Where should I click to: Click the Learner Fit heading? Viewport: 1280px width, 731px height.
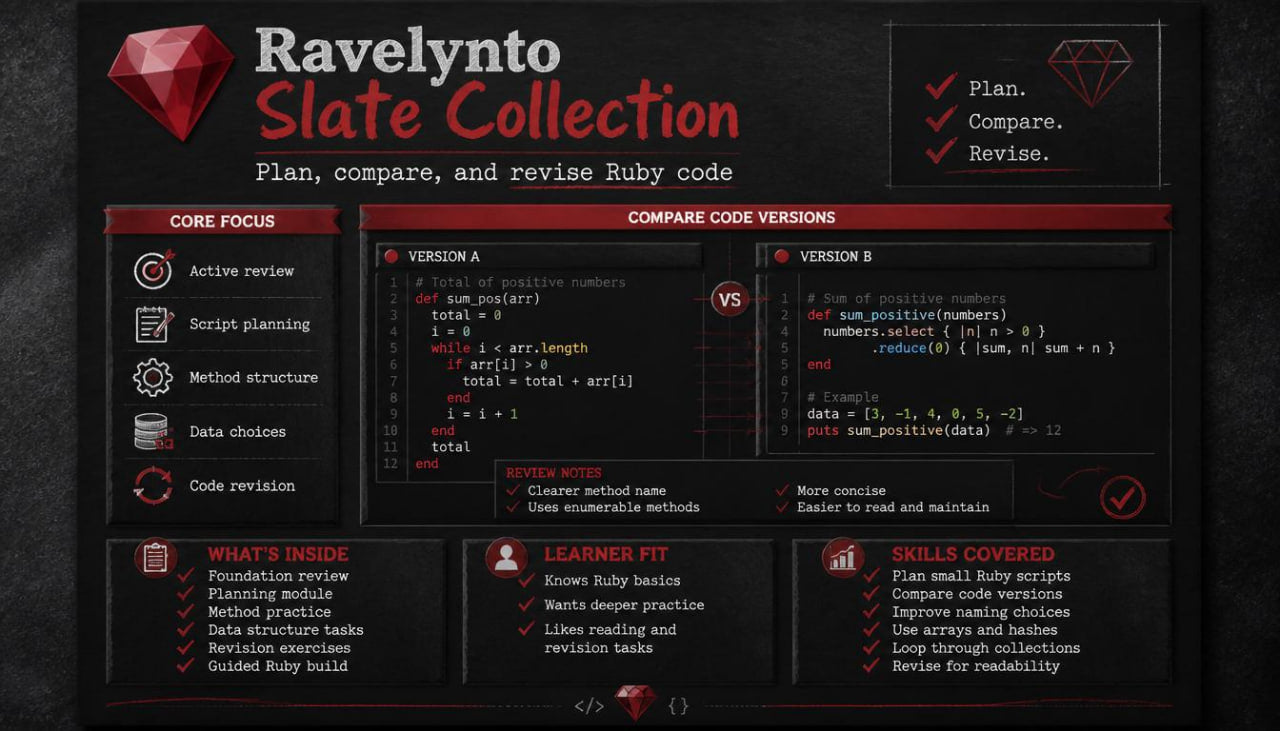click(x=605, y=554)
